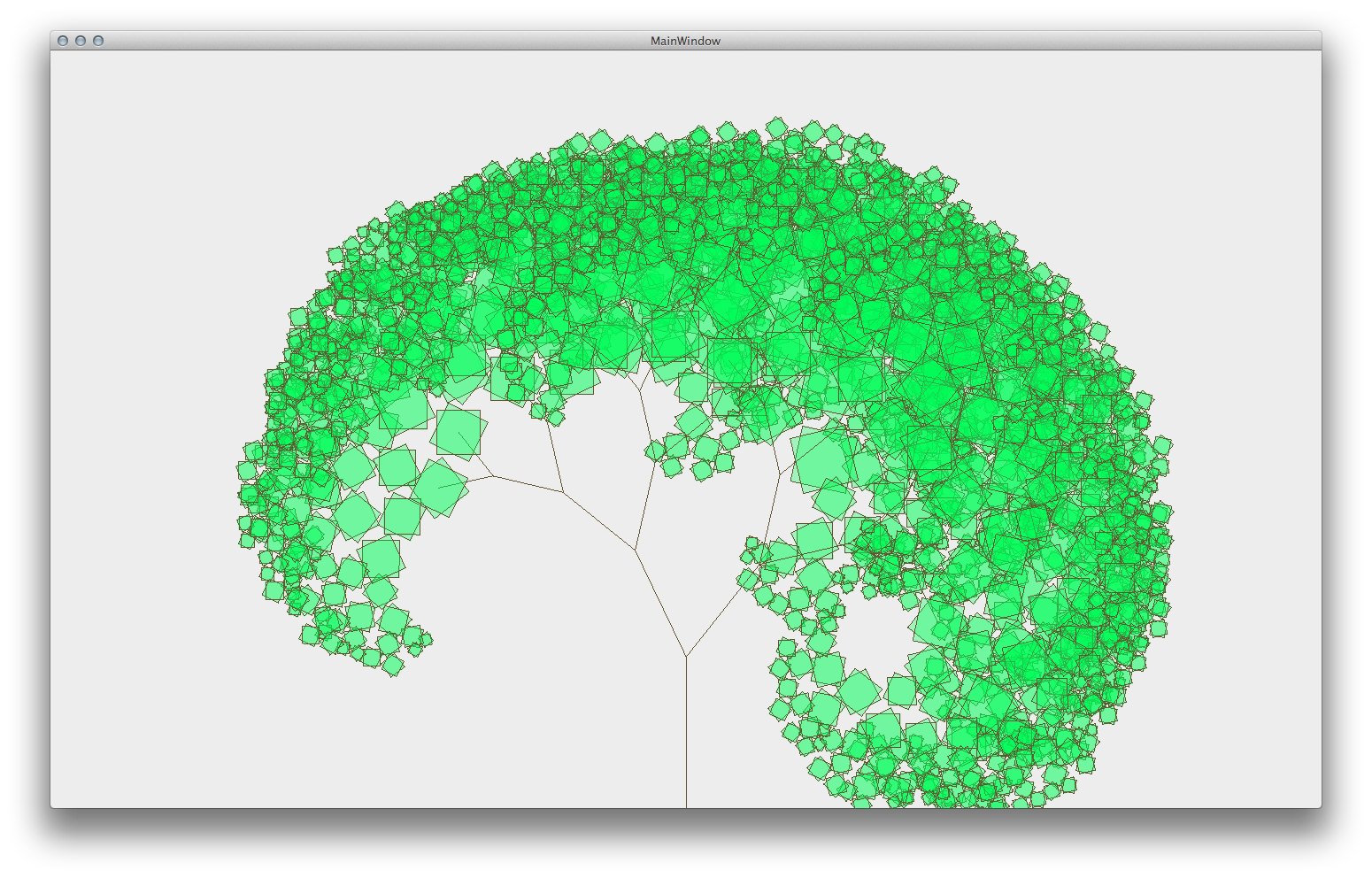1372x878 pixels.
Task: Click the minimize window button
Action: coord(81,41)
